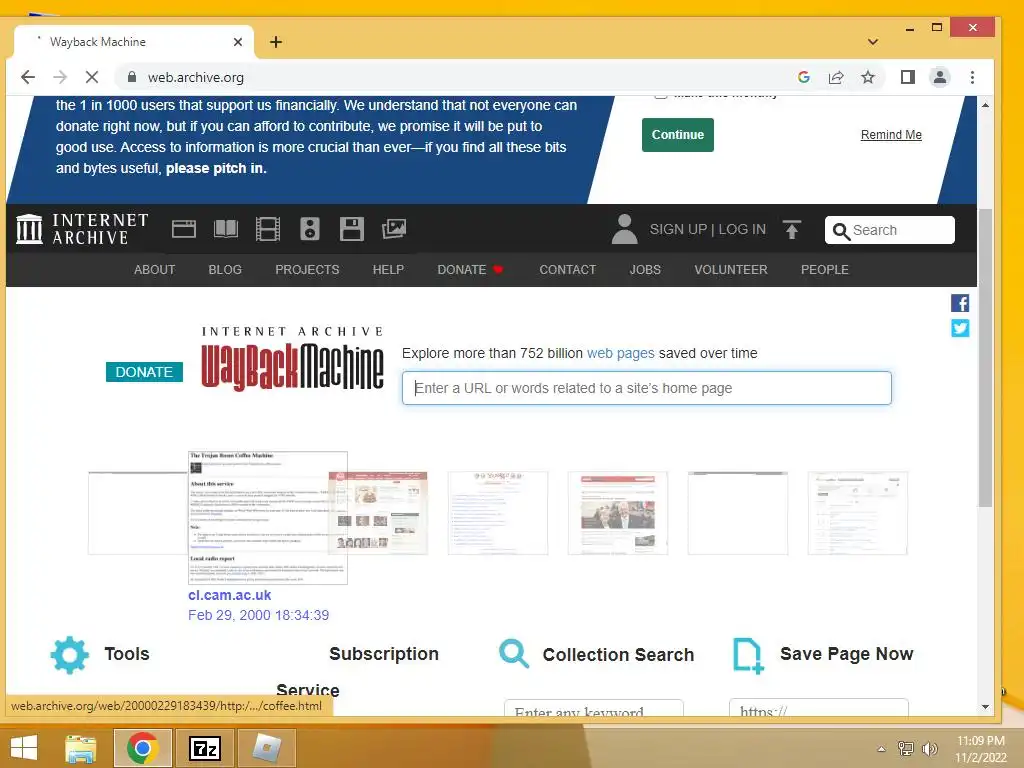
Task: Share on Twitter icon
Action: [x=960, y=328]
